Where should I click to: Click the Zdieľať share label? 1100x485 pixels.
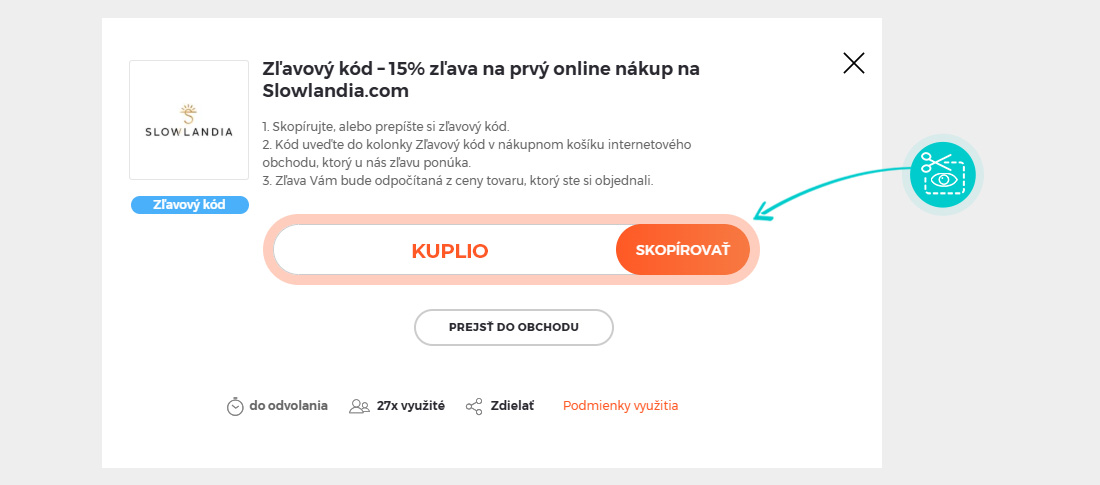click(512, 406)
